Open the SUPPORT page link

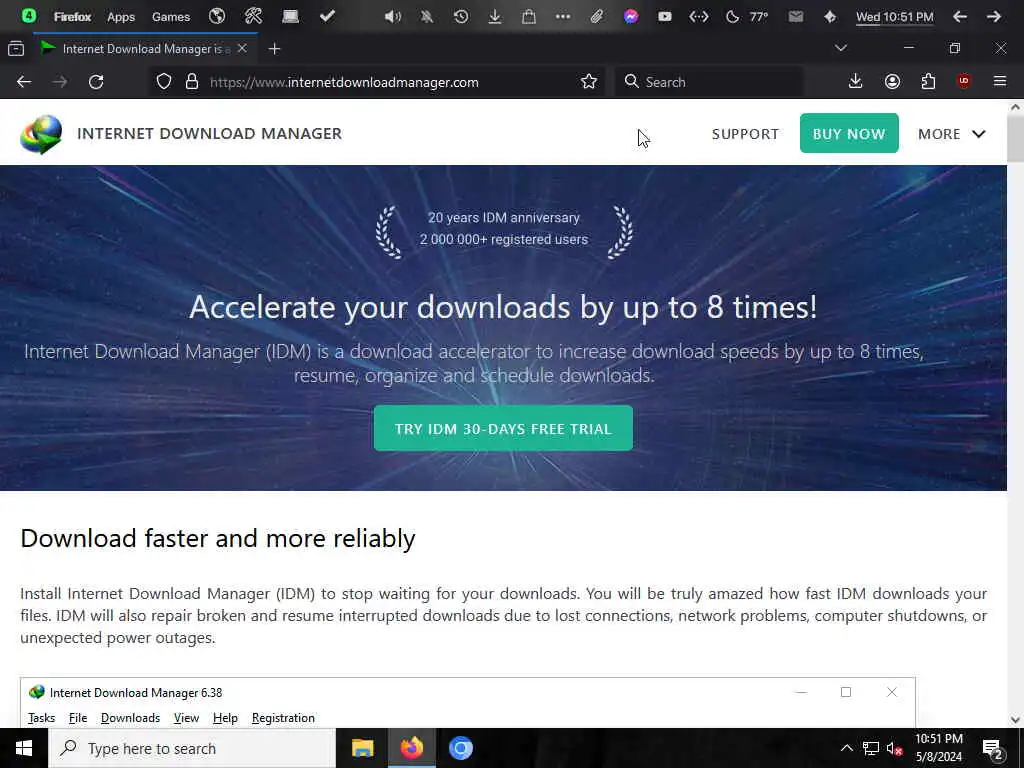(745, 134)
